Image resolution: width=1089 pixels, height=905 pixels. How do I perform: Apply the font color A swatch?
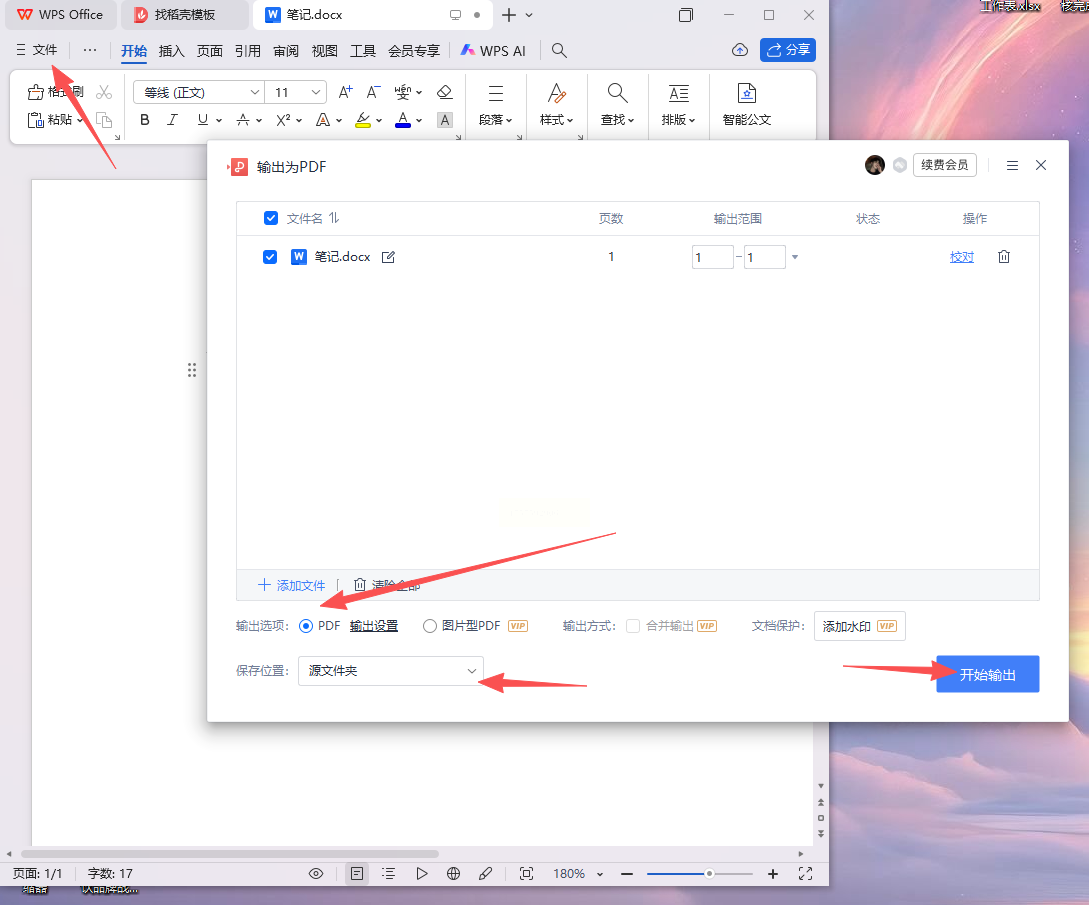tap(403, 119)
